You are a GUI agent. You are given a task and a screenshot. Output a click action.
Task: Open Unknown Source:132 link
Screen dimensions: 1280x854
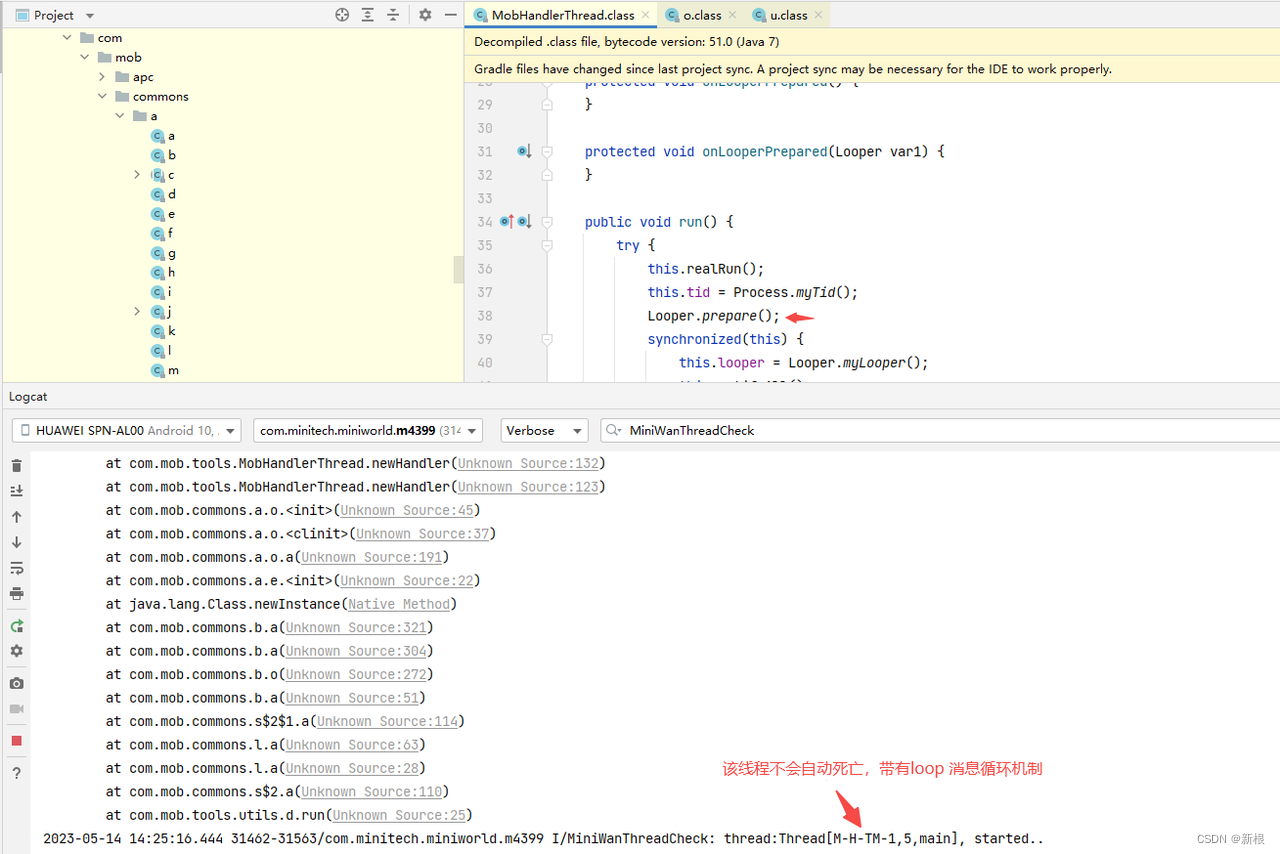coord(528,463)
